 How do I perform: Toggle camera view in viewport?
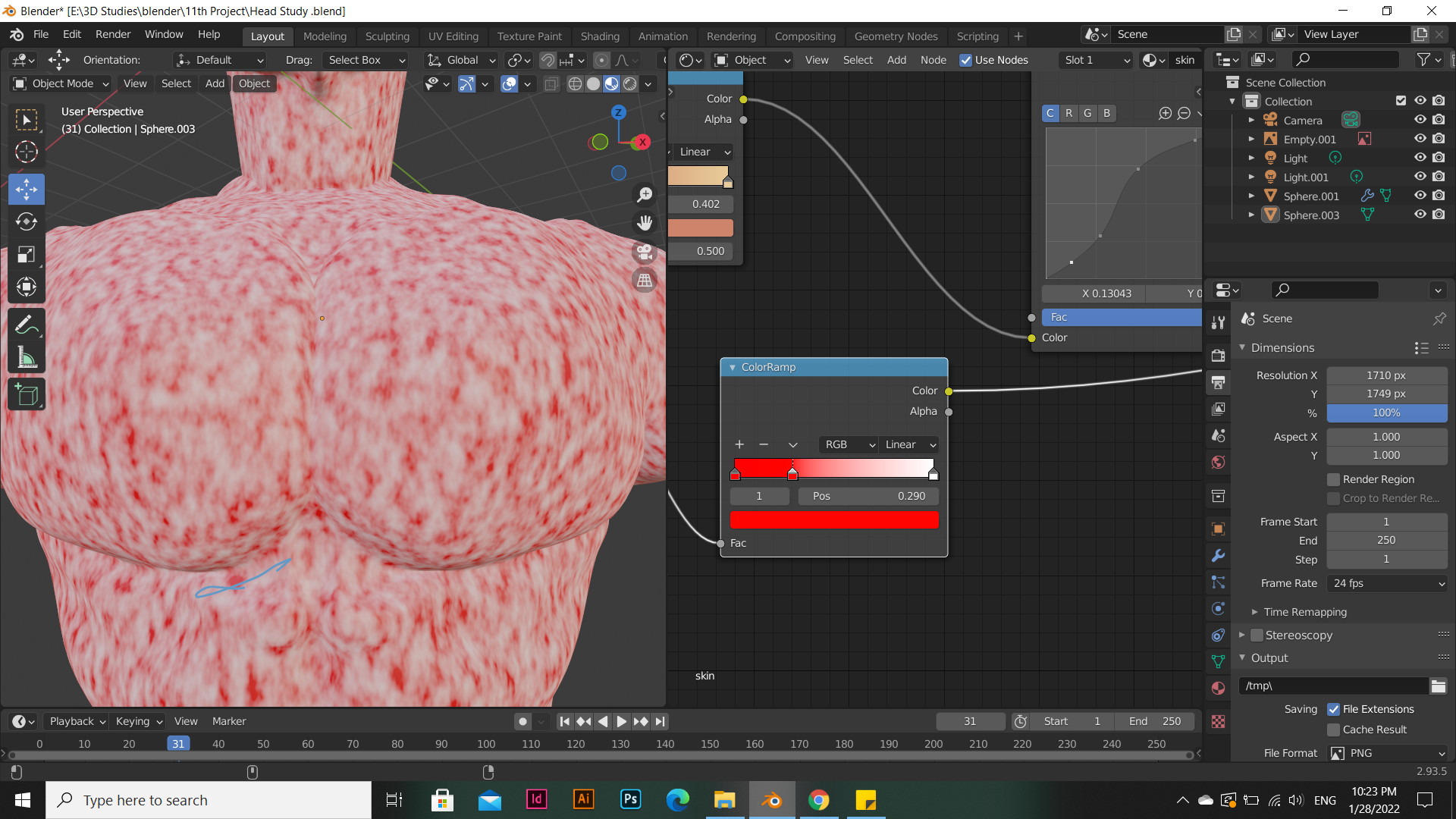tap(645, 252)
